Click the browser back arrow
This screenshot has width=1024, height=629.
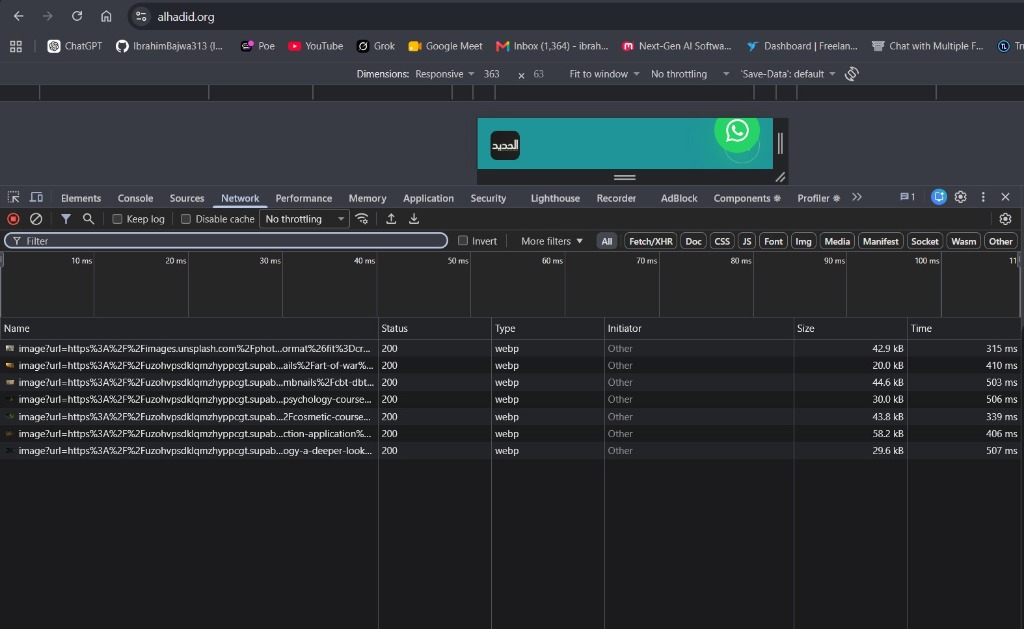coord(18,16)
